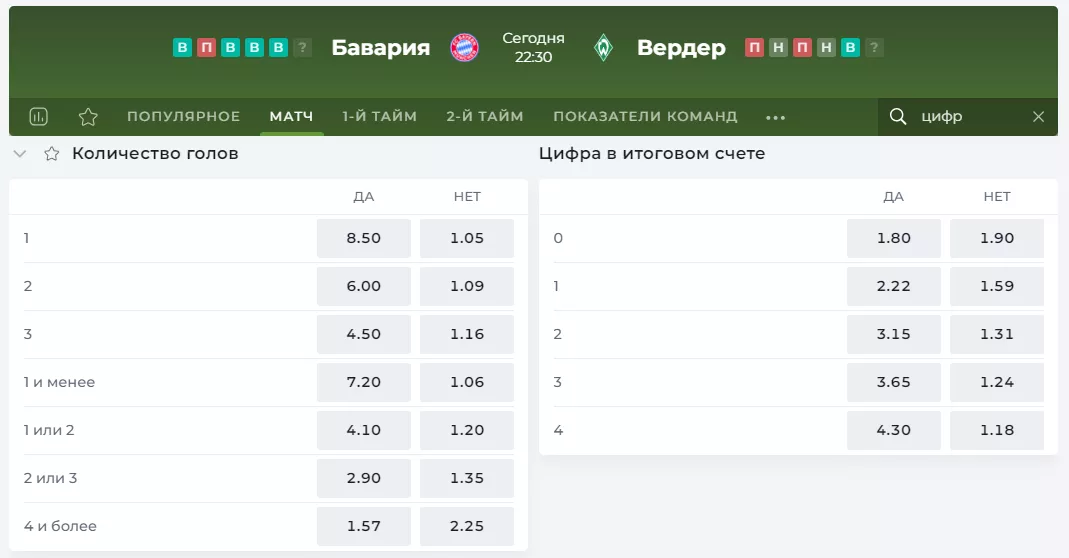
Task: Collapse the 'Количество голов' section
Action: (x=20, y=154)
